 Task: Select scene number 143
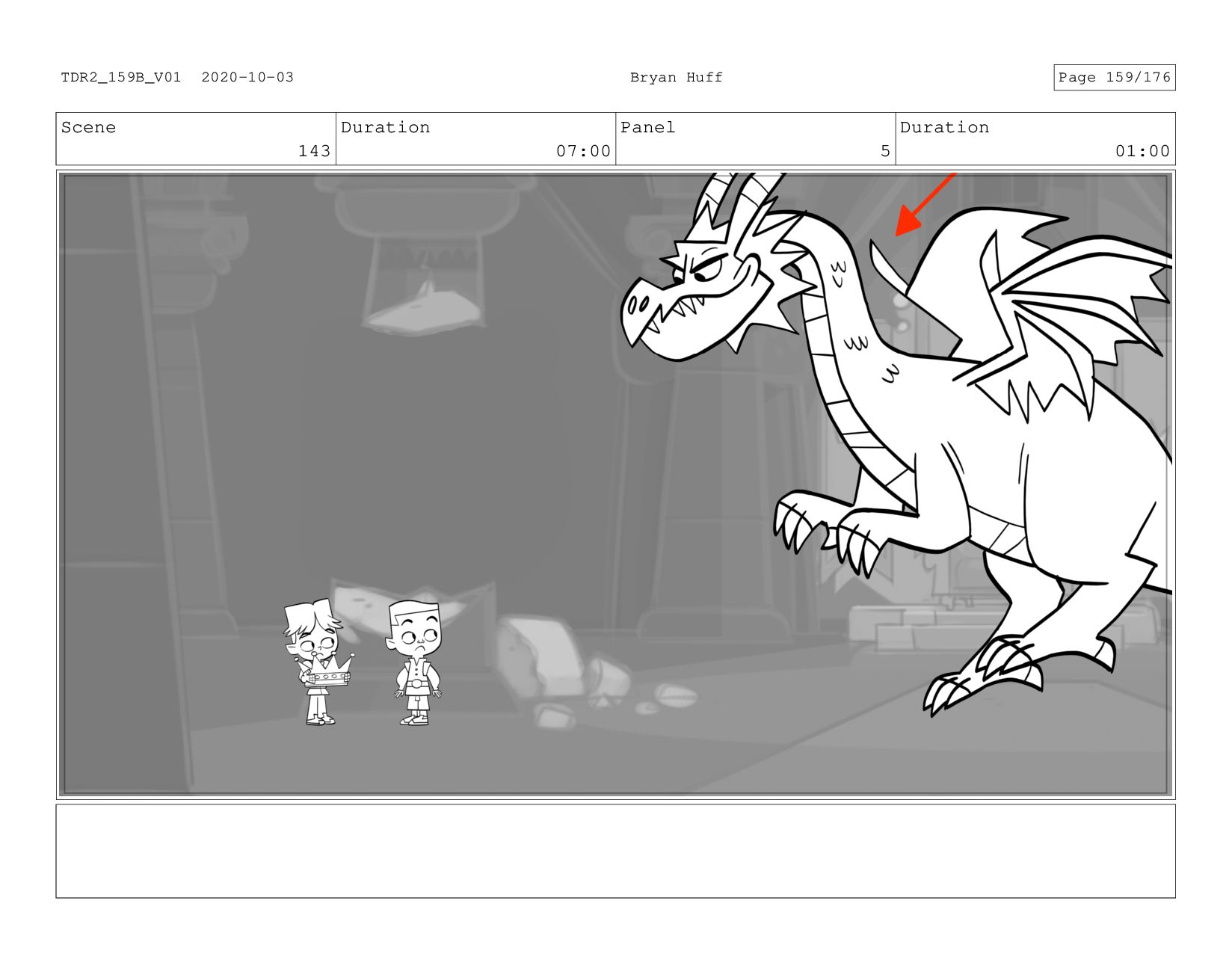coord(314,151)
